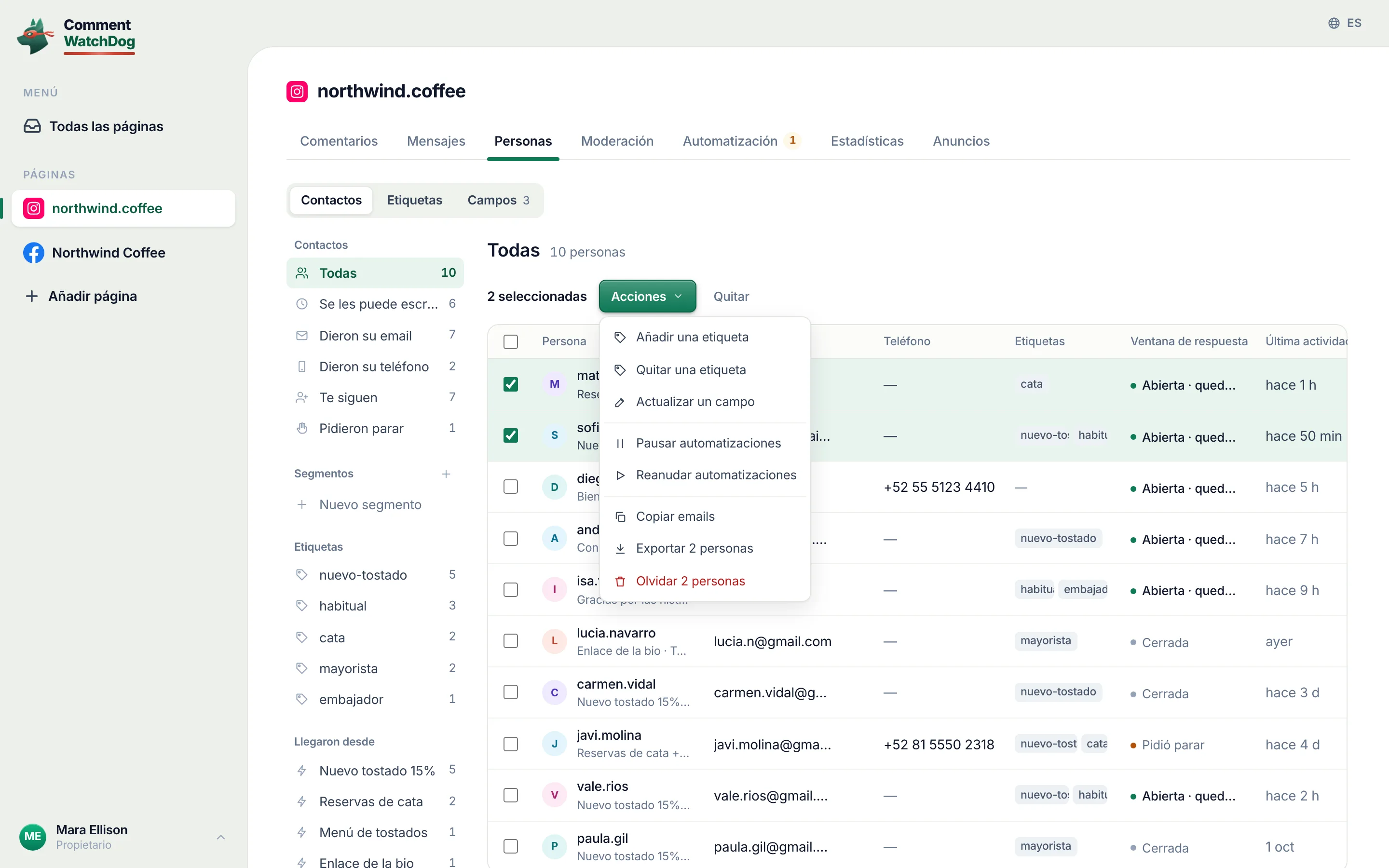Image resolution: width=1389 pixels, height=868 pixels.
Task: Click the Te siguen contacts filter
Action: (375, 397)
